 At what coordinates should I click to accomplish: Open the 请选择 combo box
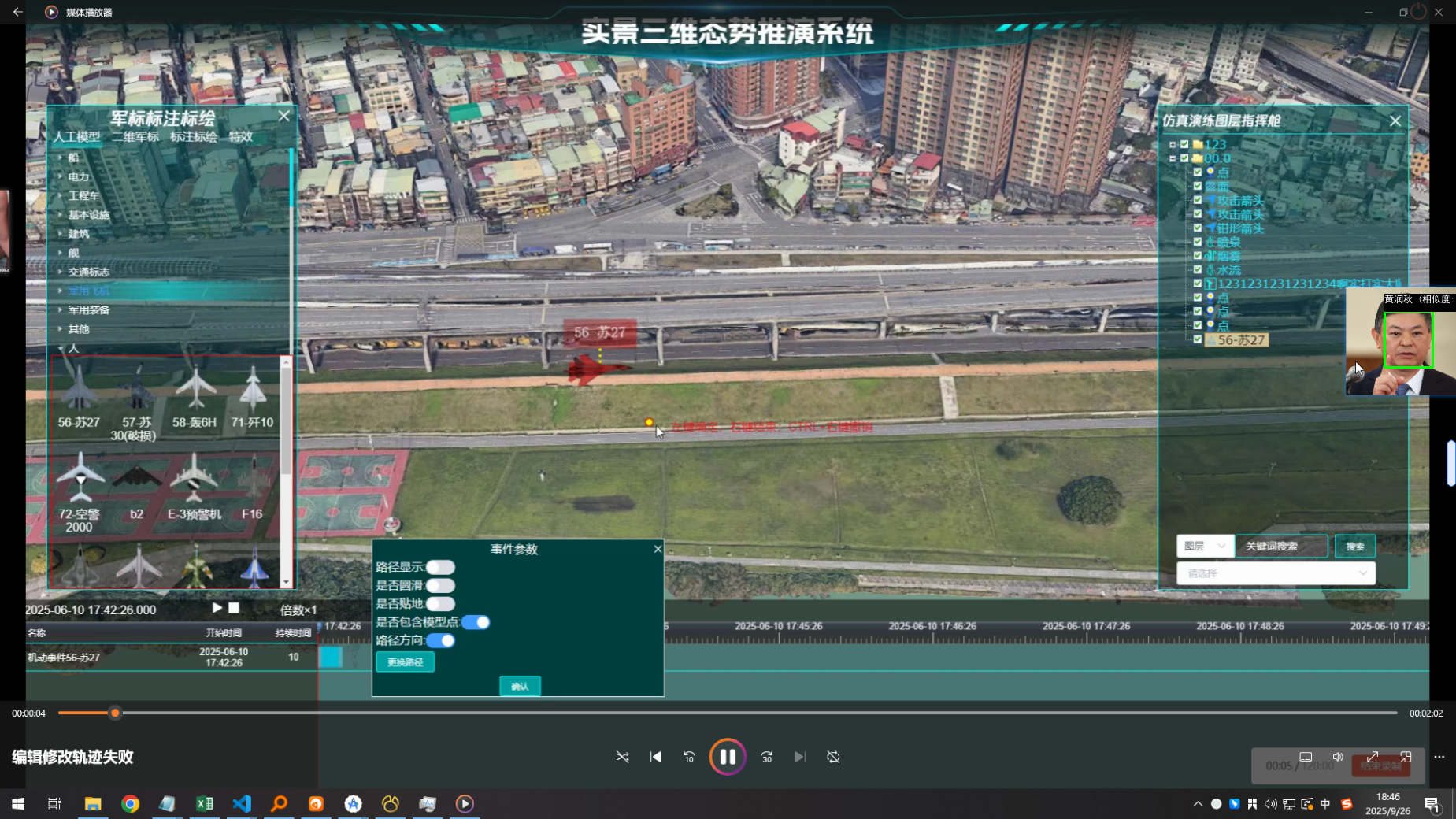pyautogui.click(x=1275, y=573)
